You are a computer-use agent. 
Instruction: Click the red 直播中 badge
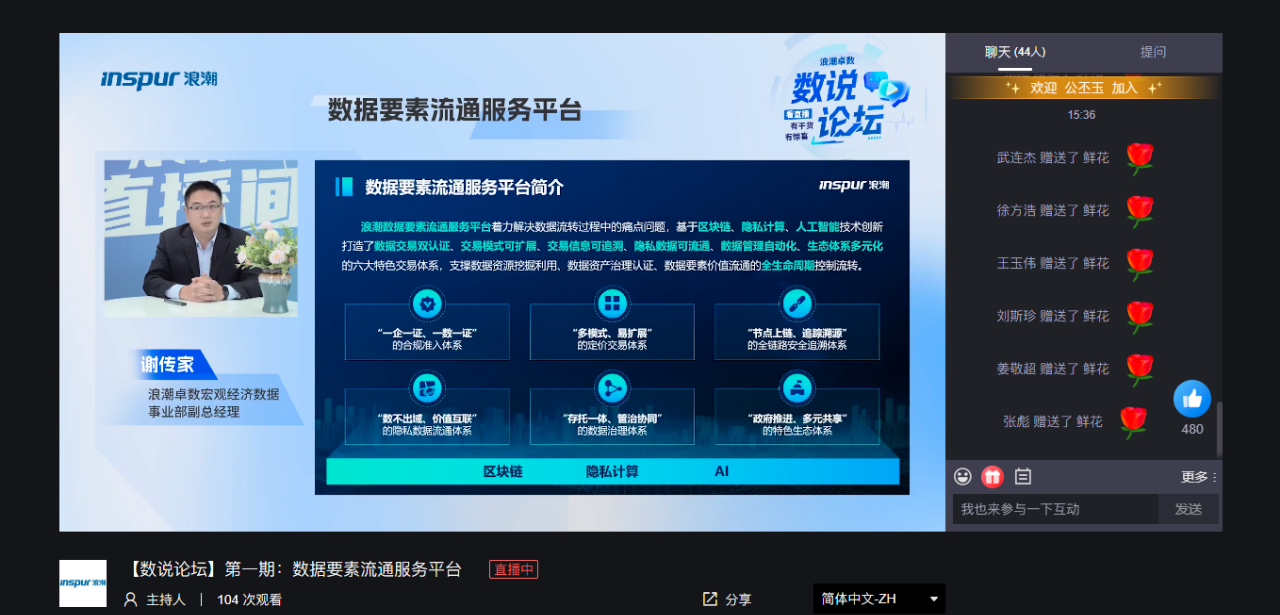point(514,570)
